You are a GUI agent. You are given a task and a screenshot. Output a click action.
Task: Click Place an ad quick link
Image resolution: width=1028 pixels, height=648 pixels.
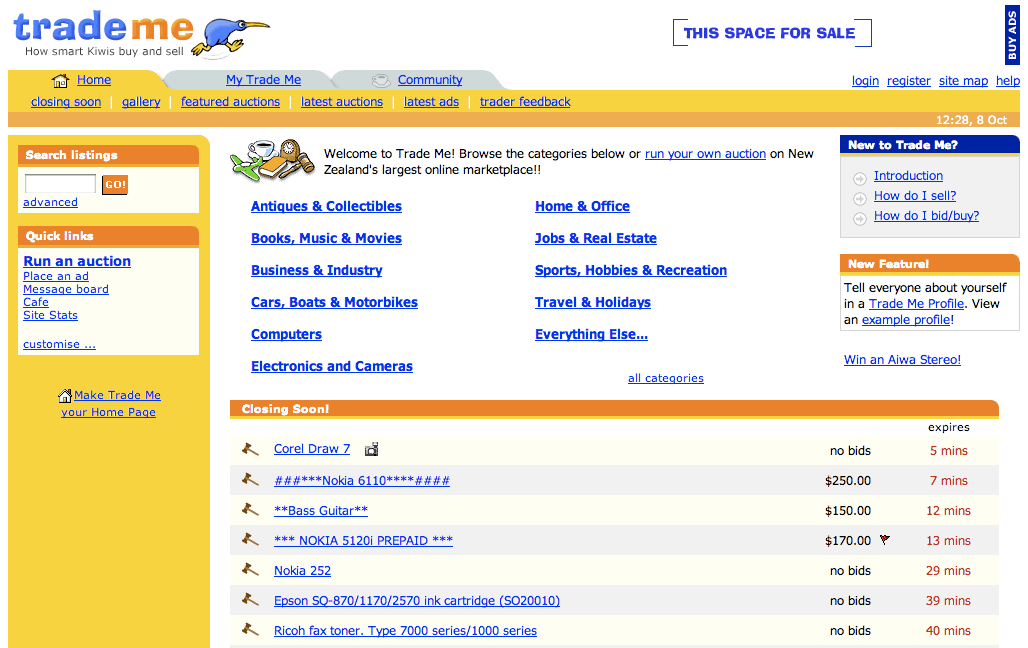56,276
